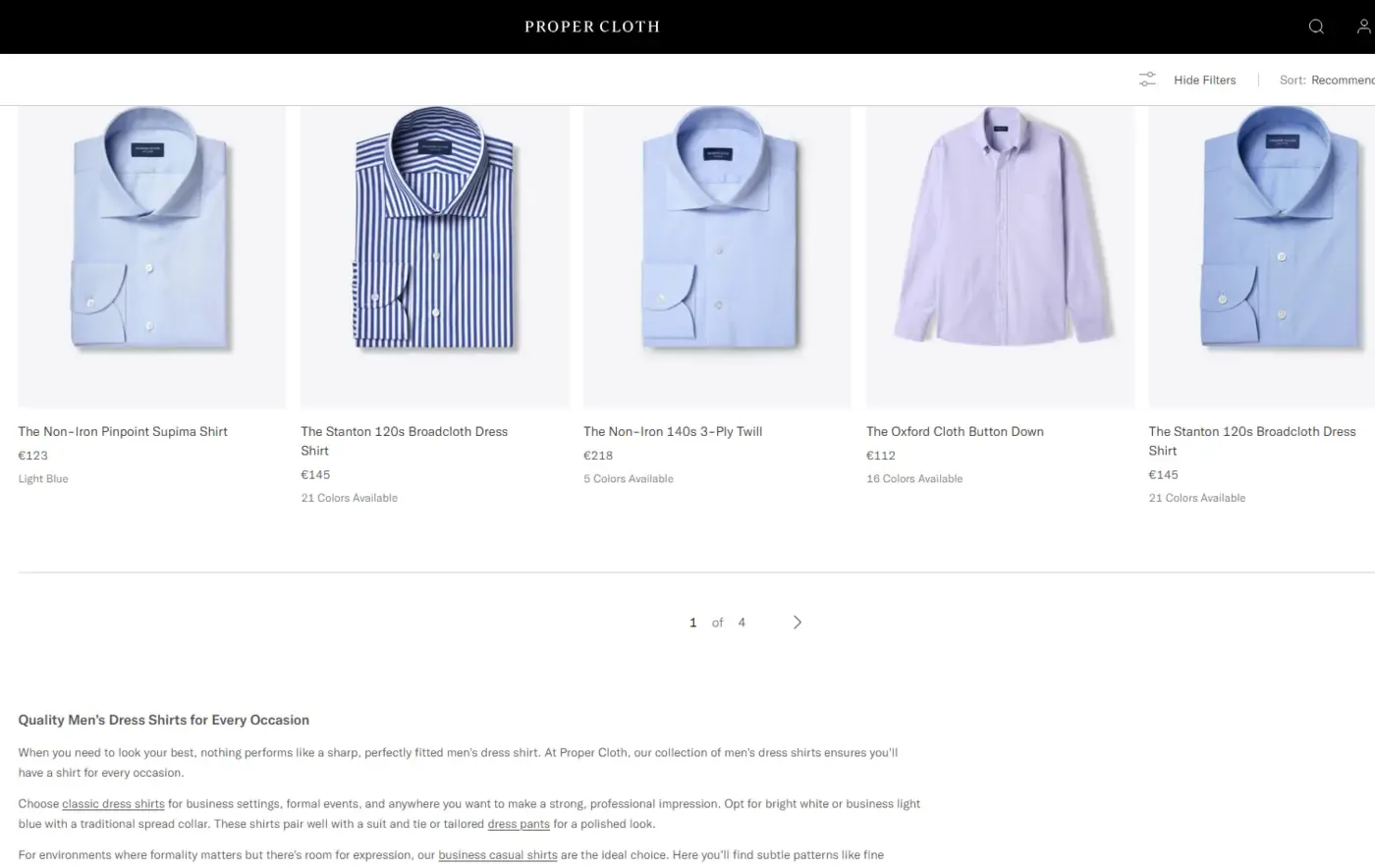1375x868 pixels.
Task: Select 5 Colors Available under 3-Ply Twill
Action: (628, 478)
